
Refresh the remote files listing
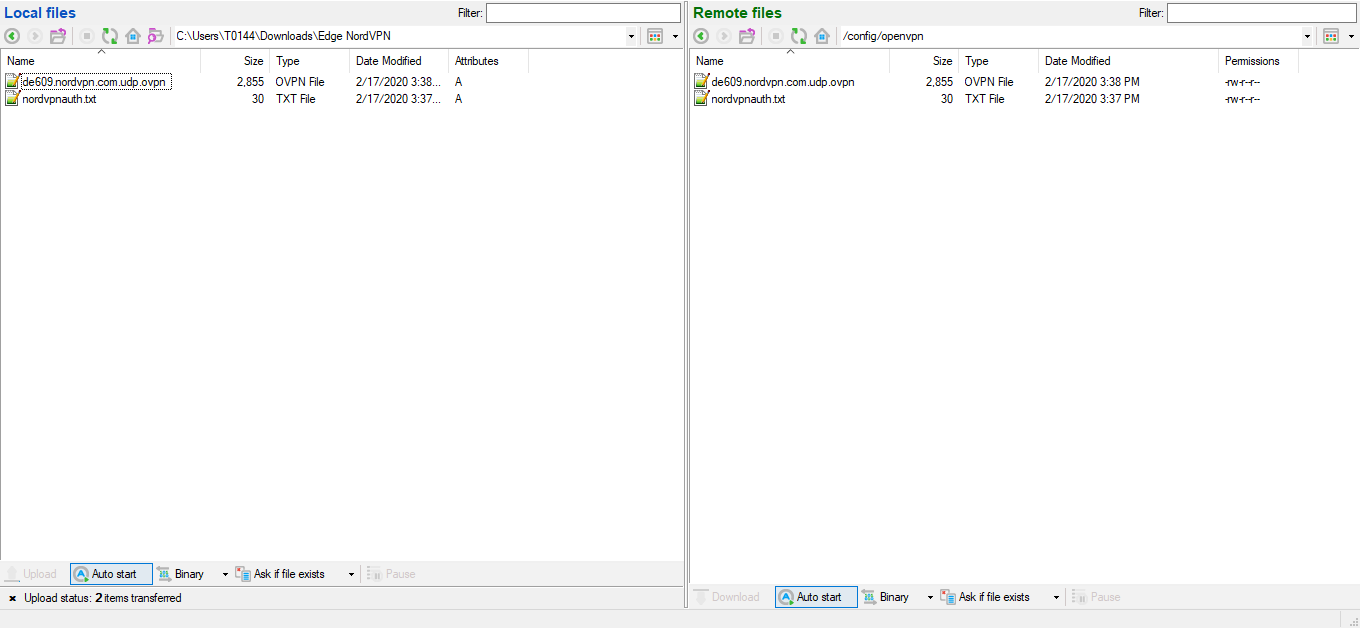click(799, 36)
